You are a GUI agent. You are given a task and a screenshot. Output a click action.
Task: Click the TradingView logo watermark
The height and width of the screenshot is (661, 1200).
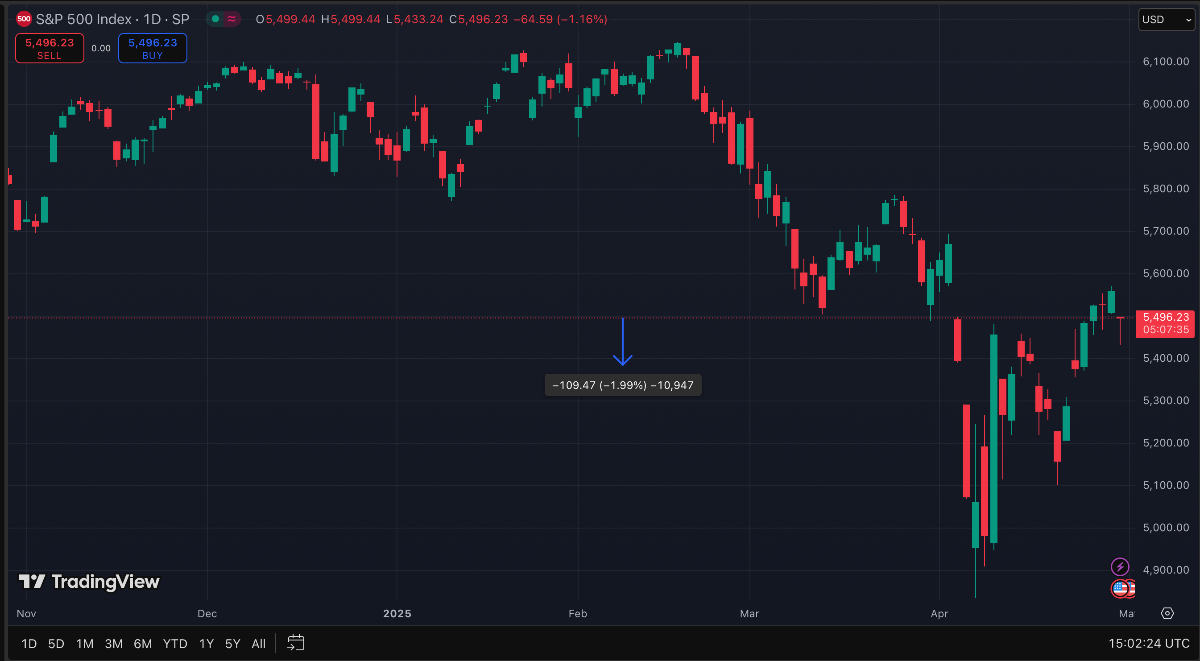[x=89, y=582]
